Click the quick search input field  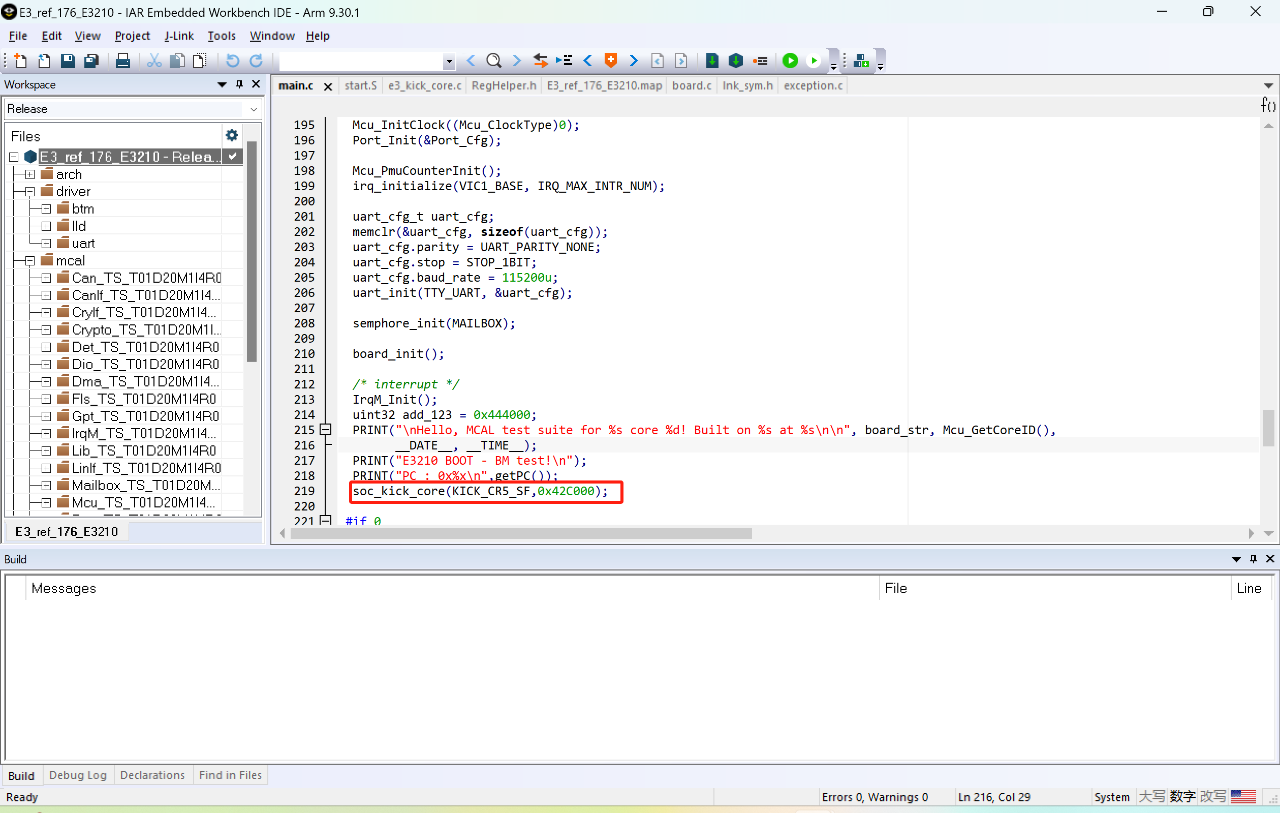click(x=360, y=61)
